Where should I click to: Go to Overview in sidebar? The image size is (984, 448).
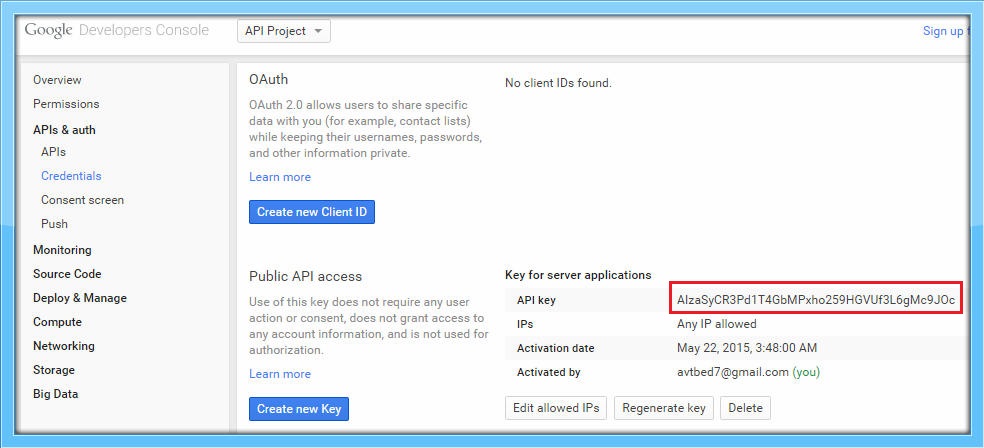57,80
